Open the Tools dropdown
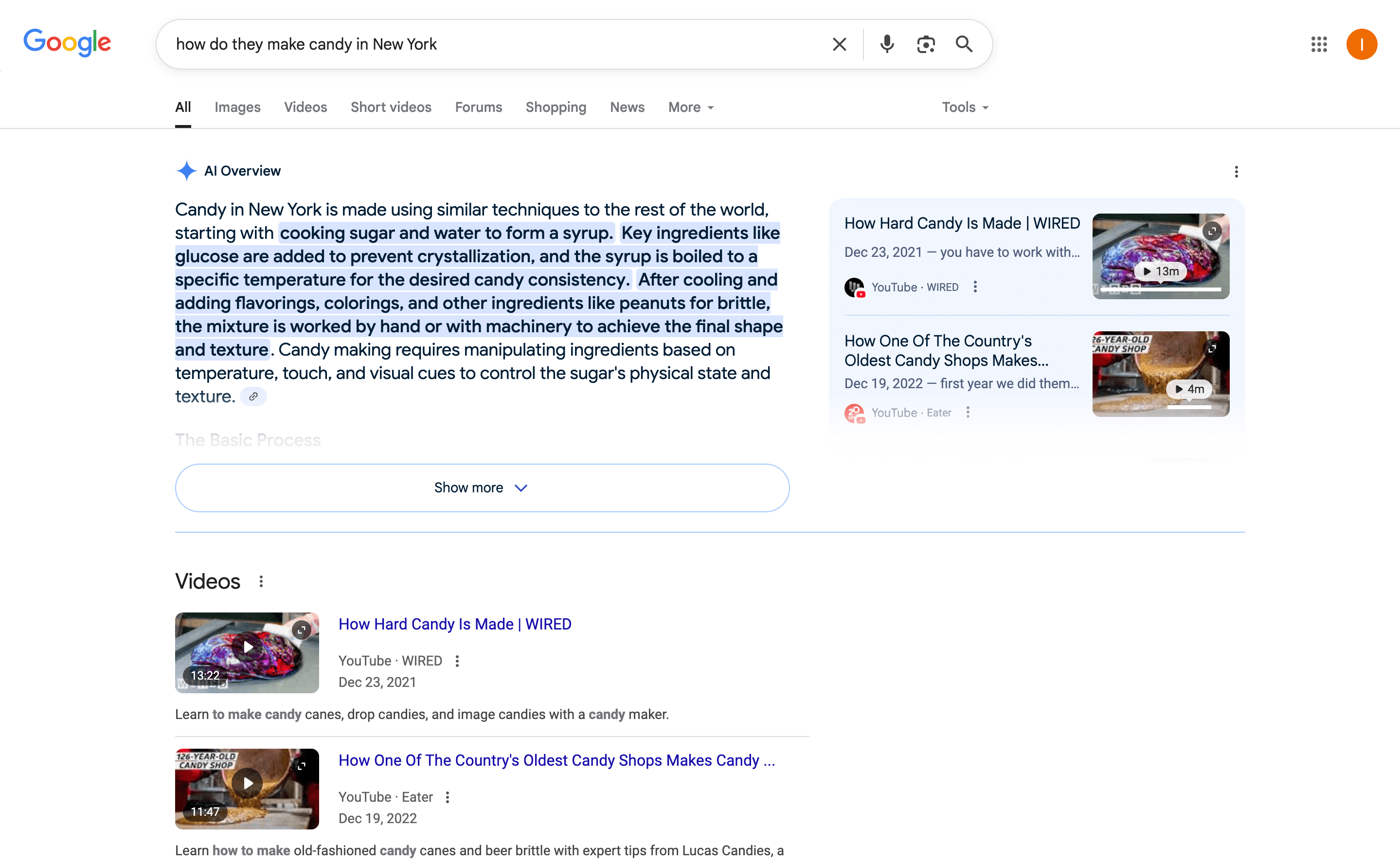The height and width of the screenshot is (864, 1400). (965, 108)
